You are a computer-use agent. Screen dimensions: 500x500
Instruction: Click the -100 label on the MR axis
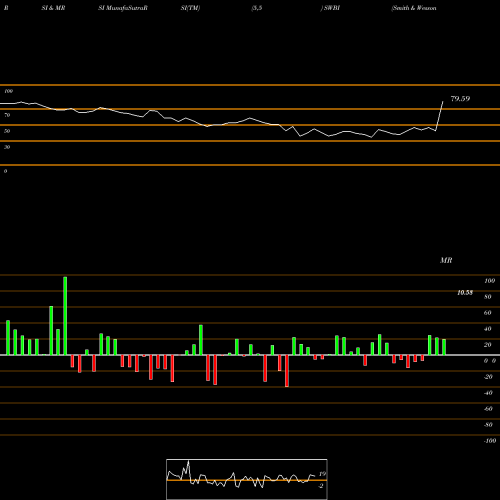pyautogui.click(x=490, y=441)
